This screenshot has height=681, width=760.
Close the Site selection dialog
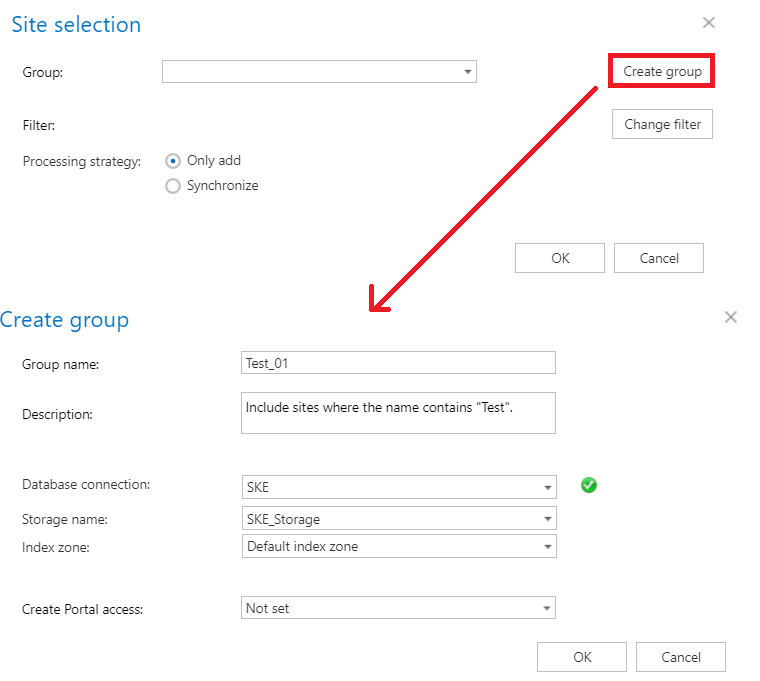coord(709,23)
